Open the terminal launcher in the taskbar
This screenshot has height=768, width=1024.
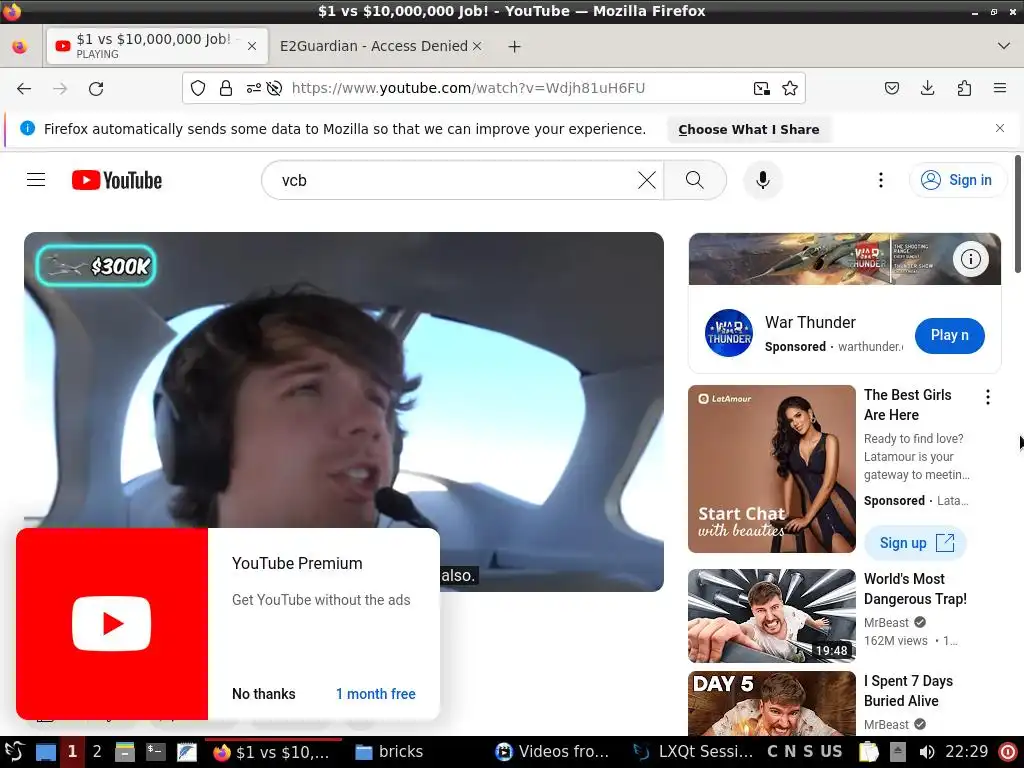155,752
